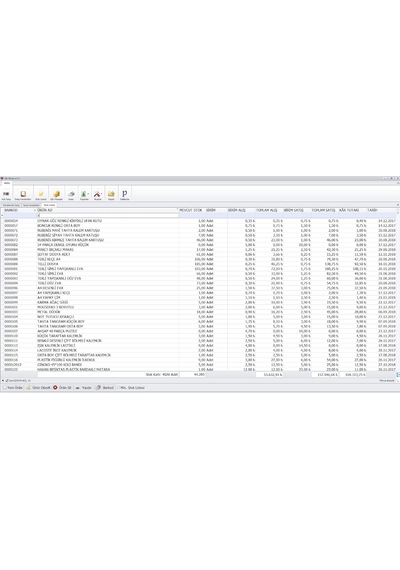Select row KARMA AĞAÇ SÜSÜ
Screen dimensions: 400x570
200,302
